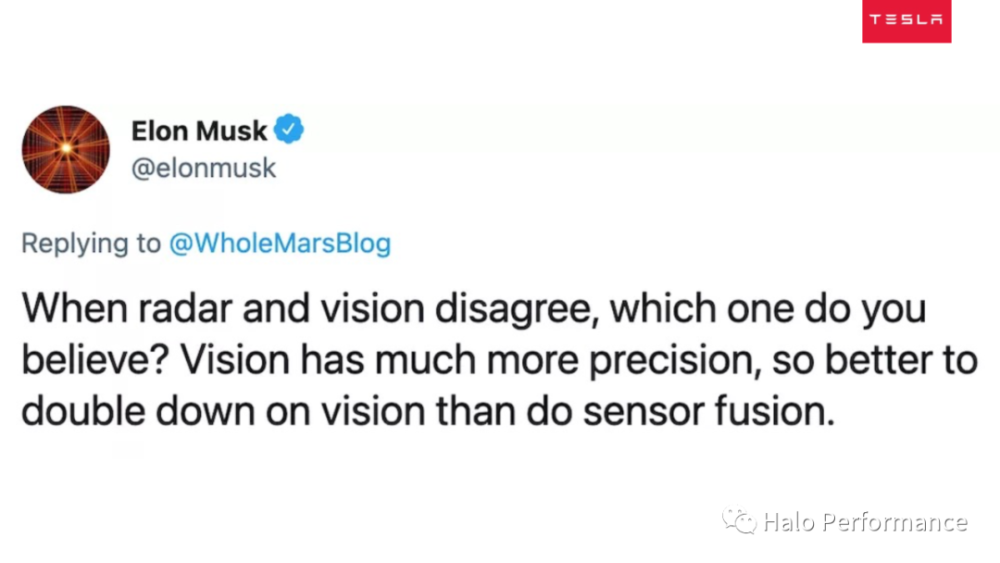Image resolution: width=1000 pixels, height=563 pixels.
Task: Open the @WholeMarsBlog mention link
Action: (x=280, y=244)
